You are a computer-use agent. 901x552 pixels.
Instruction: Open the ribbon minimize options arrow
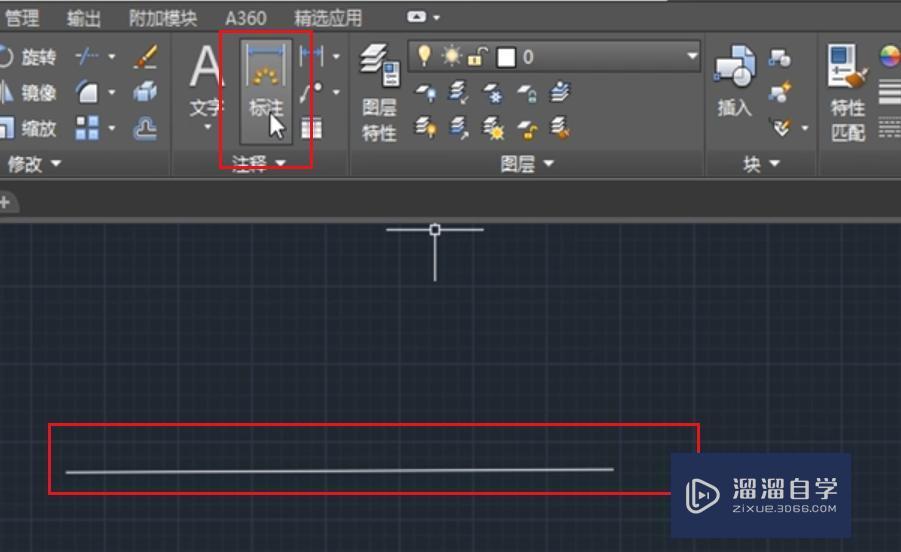coord(437,18)
